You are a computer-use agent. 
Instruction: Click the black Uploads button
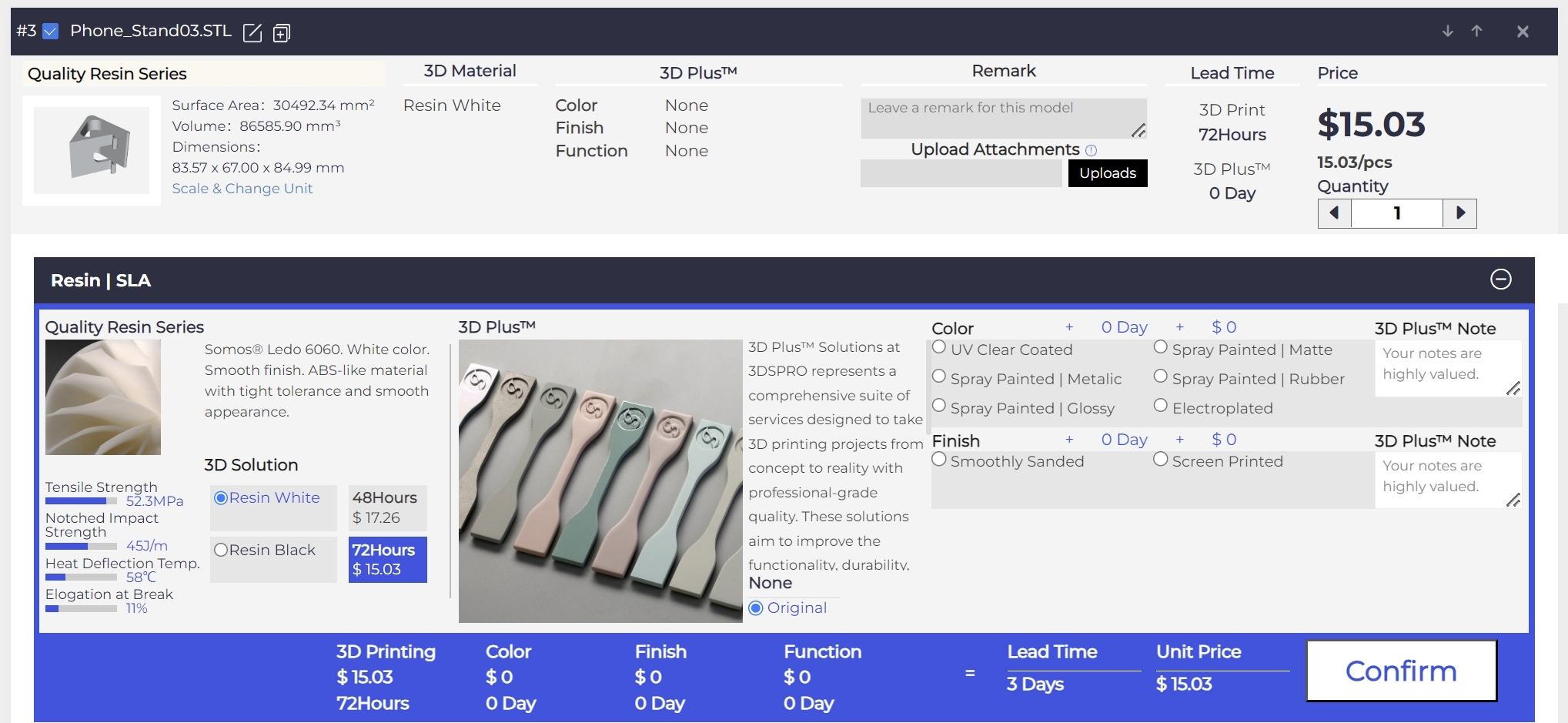point(1107,173)
